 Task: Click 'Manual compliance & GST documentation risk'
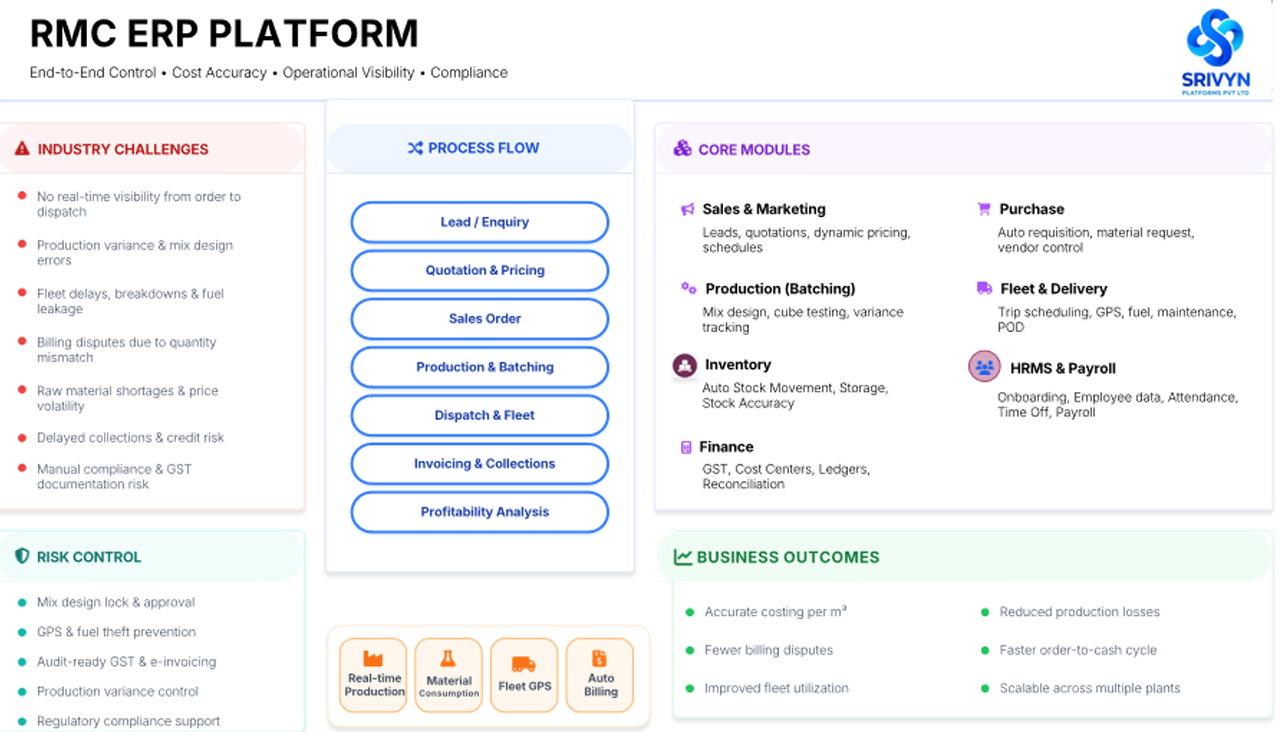tap(114, 476)
